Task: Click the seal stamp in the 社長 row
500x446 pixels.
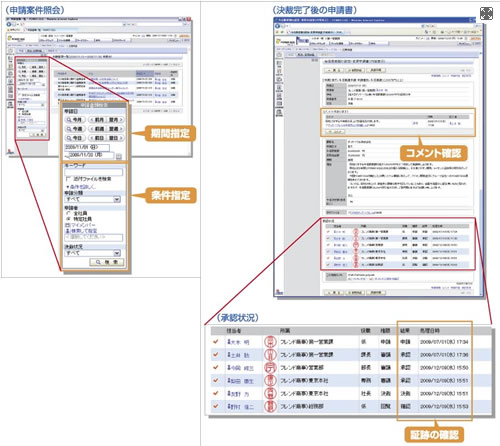Action: [x=270, y=393]
